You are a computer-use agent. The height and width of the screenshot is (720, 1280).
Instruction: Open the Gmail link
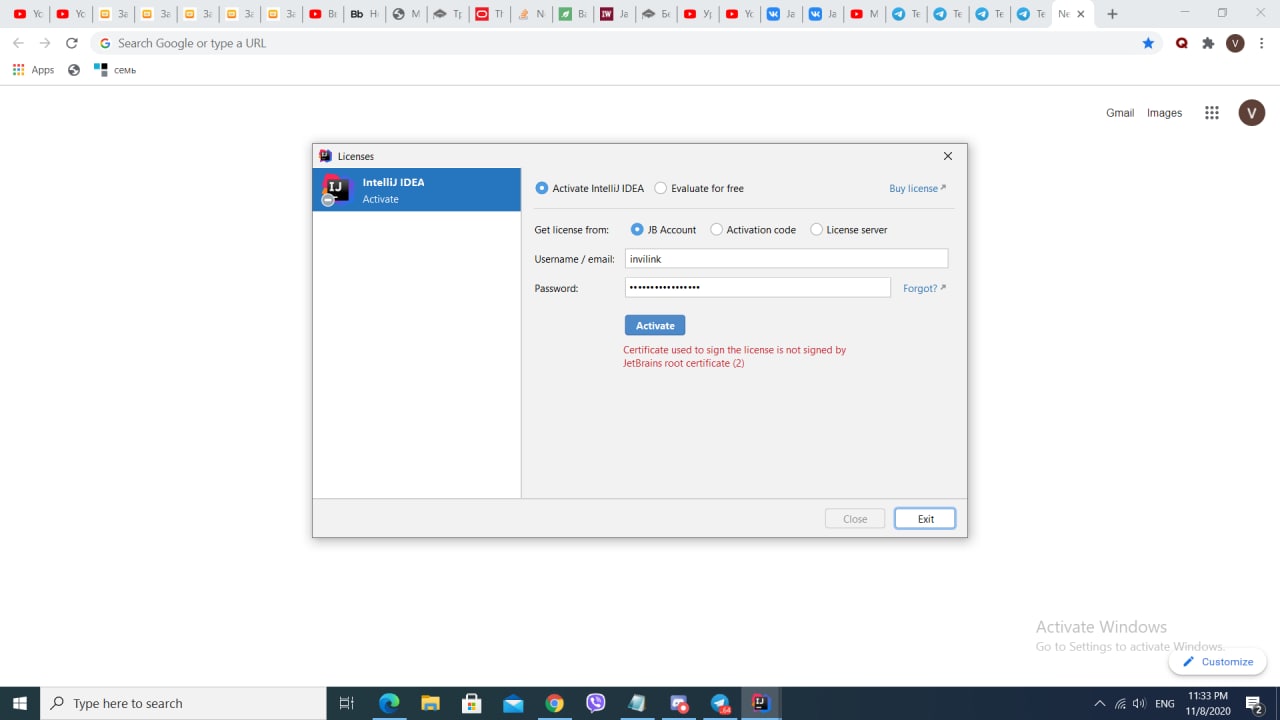1120,113
